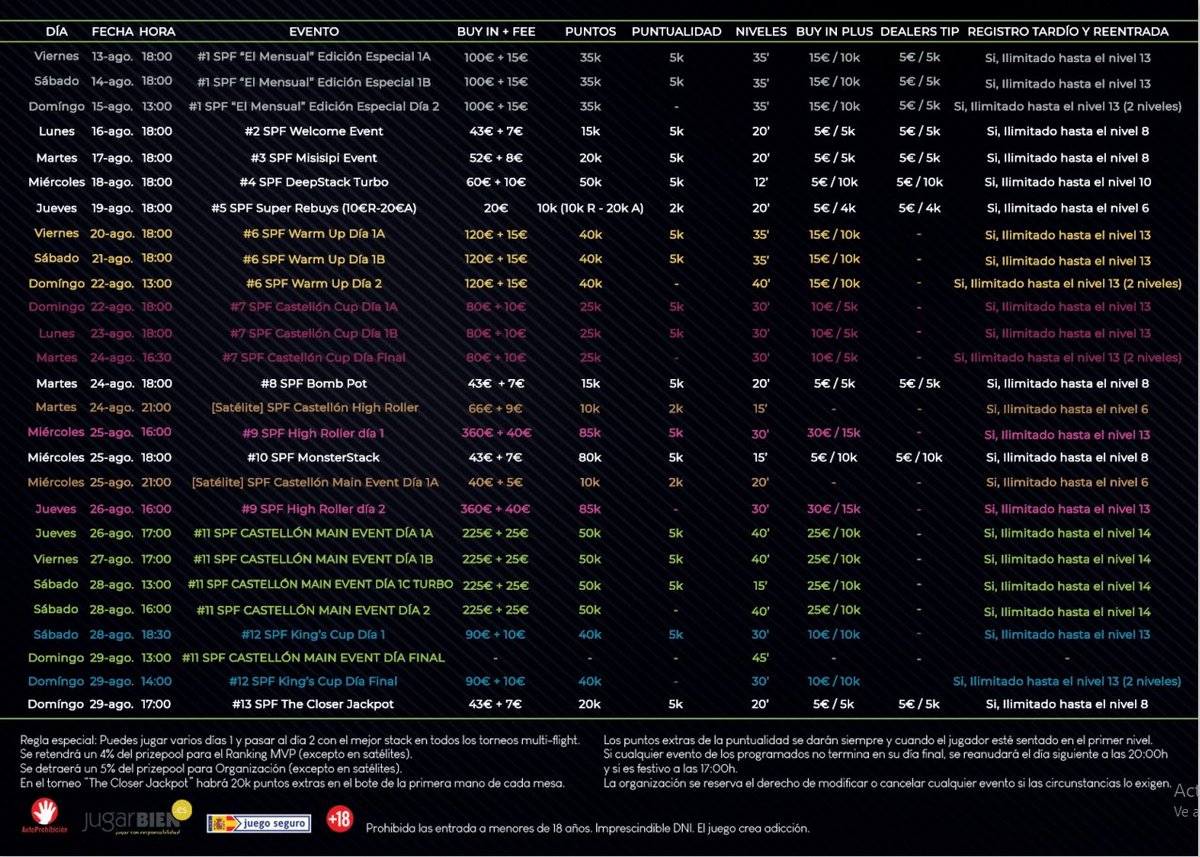Image resolution: width=1200 pixels, height=857 pixels.
Task: Click the DEALERS TIP column header
Action: (x=919, y=31)
